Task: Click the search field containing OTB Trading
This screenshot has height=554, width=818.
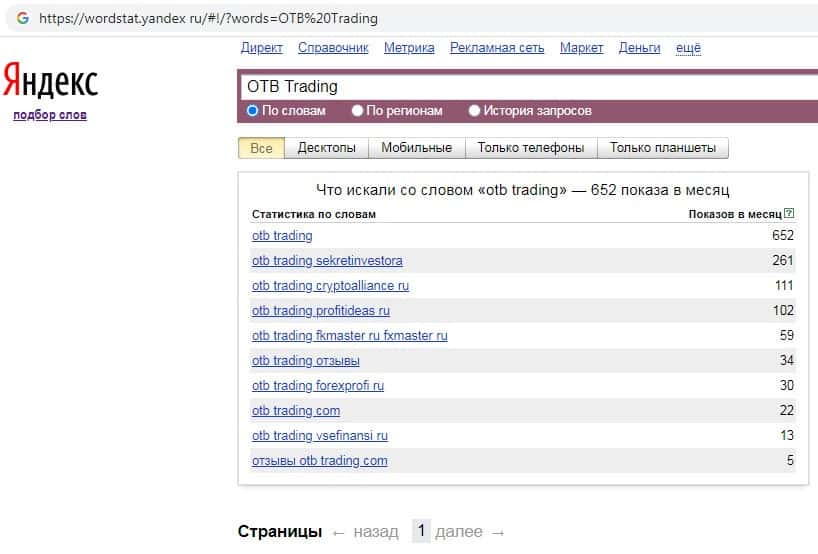Action: click(520, 86)
